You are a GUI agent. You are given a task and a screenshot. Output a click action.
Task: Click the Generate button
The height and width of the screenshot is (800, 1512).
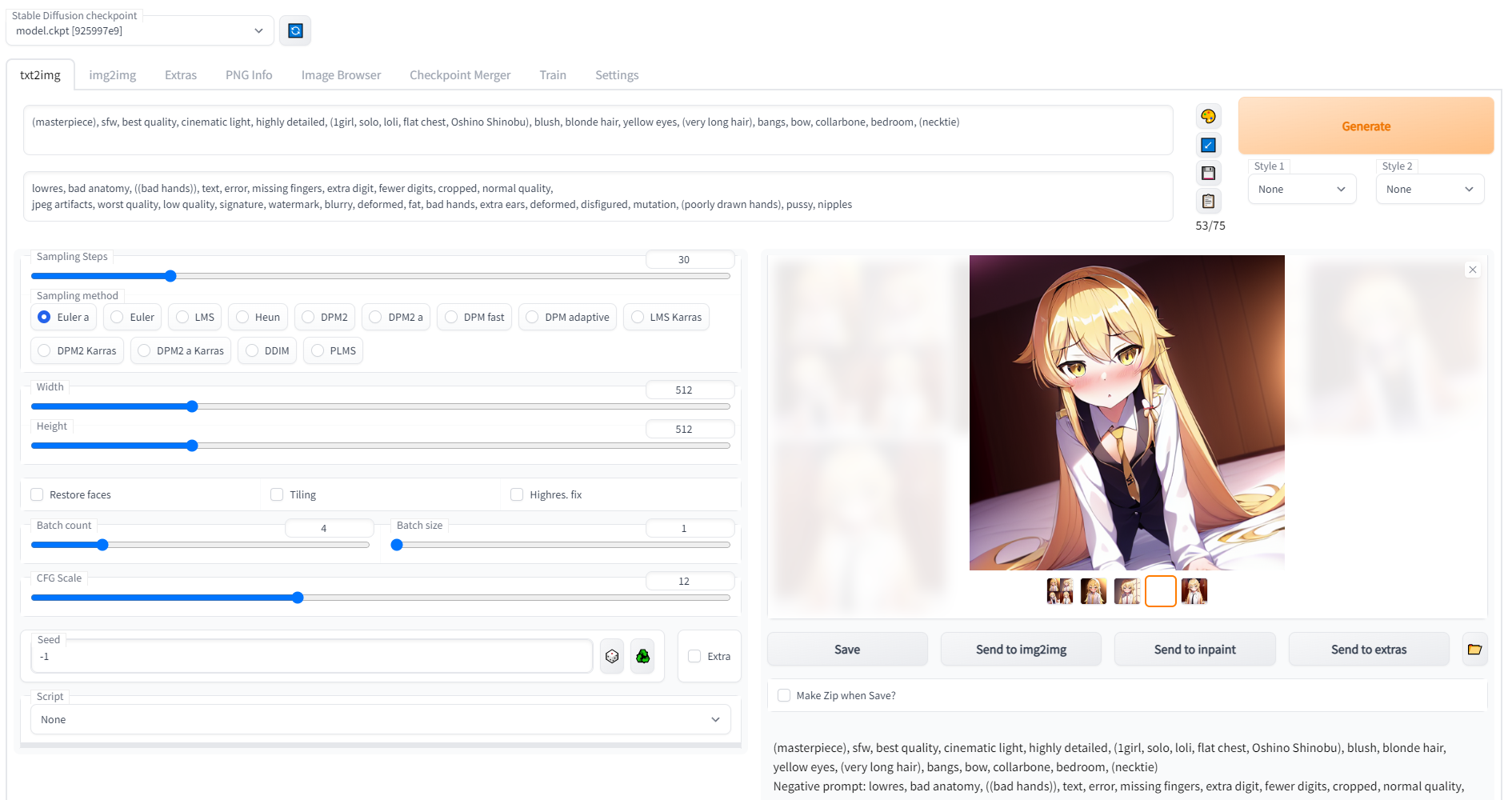(x=1366, y=126)
